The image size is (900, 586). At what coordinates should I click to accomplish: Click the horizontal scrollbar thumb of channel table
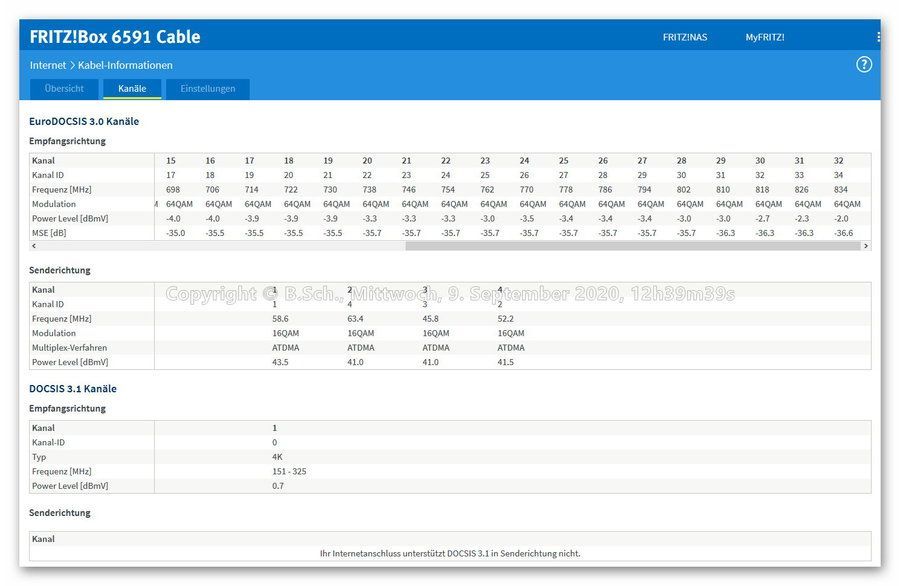pos(632,246)
